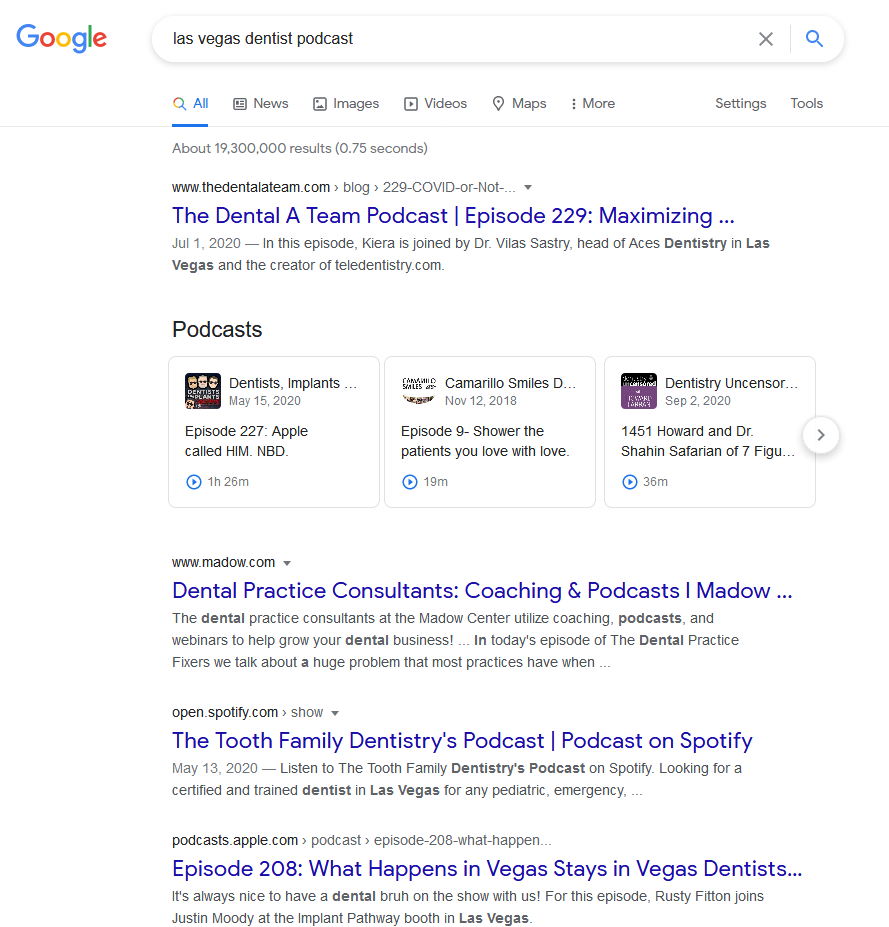The width and height of the screenshot is (889, 927).
Task: Open '1451 Howard and Dr. Shahin Safarian' episode
Action: pos(708,441)
